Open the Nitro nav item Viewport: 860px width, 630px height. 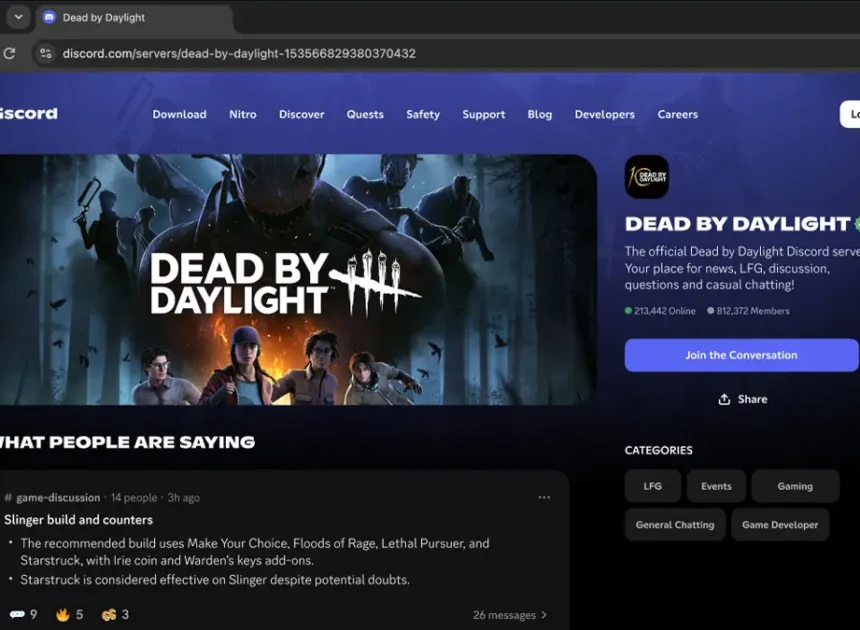click(x=242, y=114)
